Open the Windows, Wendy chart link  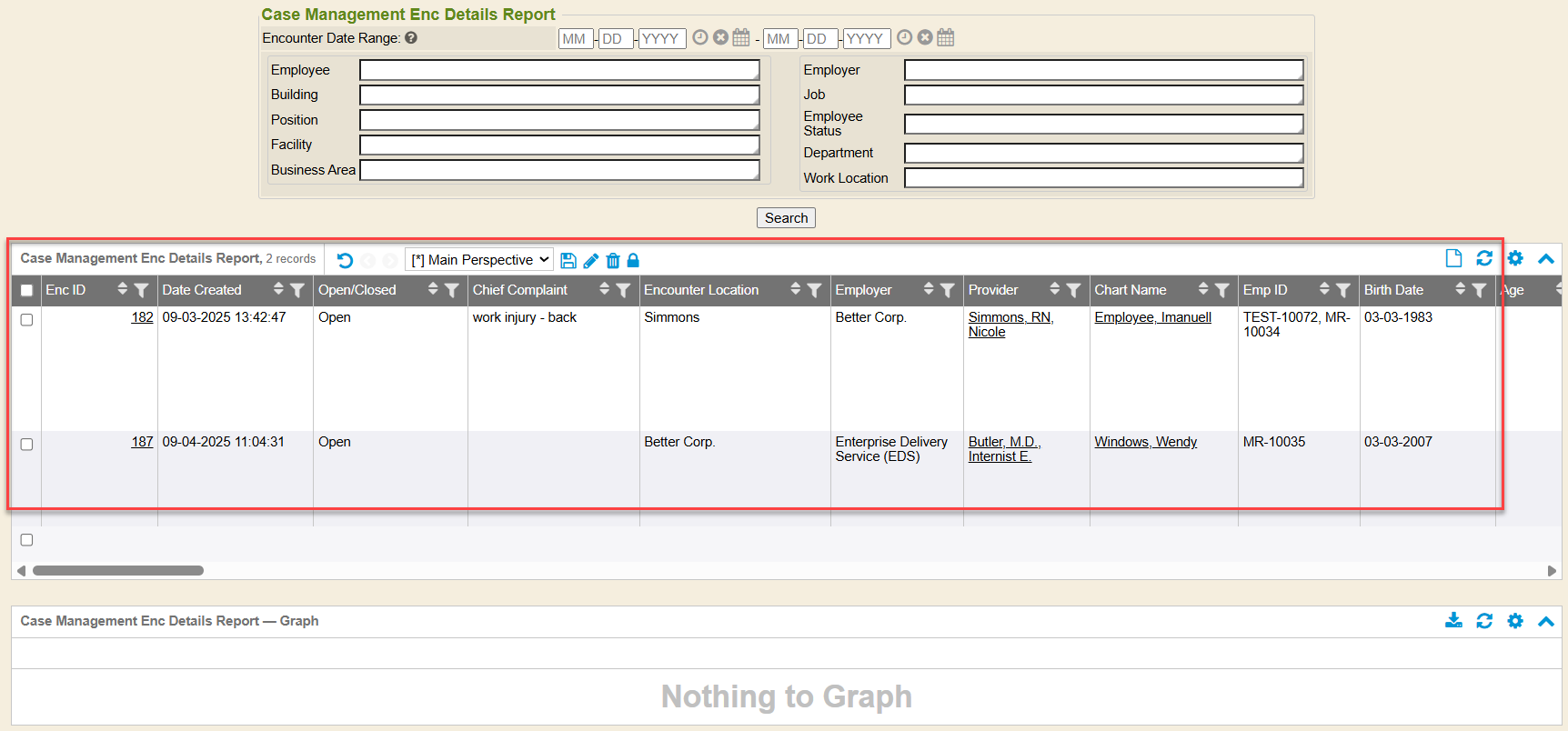tap(1145, 442)
